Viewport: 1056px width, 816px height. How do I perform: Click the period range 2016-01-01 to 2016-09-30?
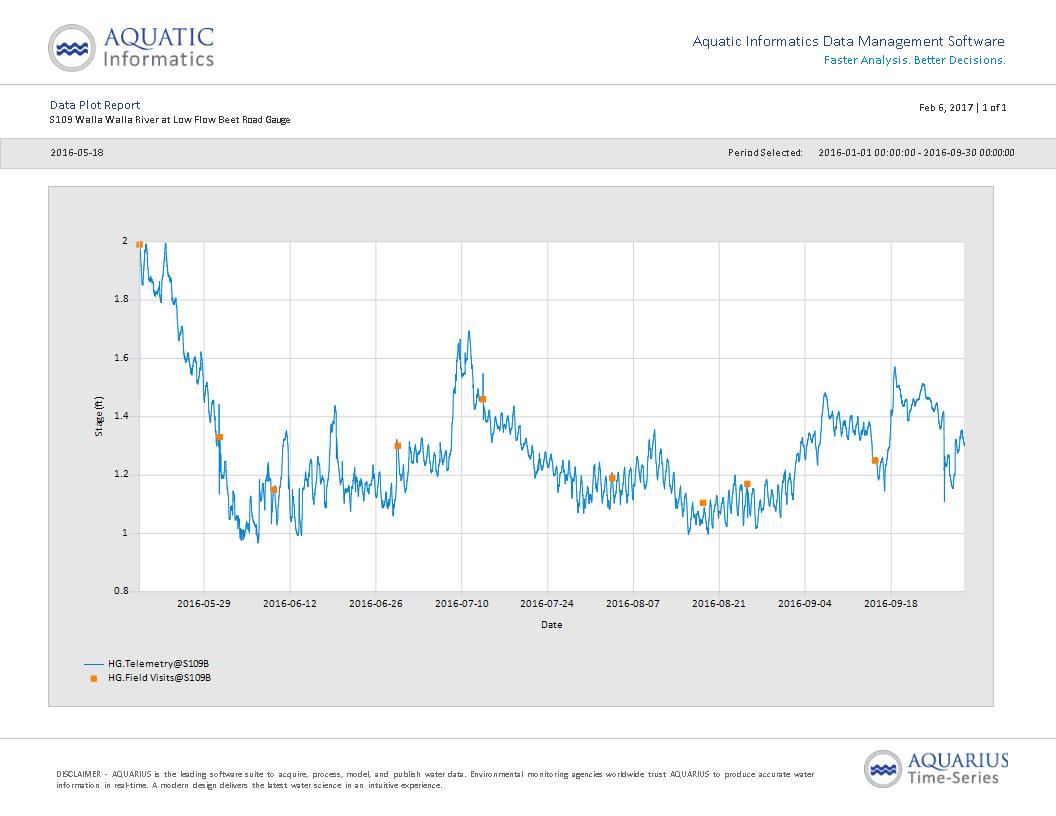[x=916, y=153]
